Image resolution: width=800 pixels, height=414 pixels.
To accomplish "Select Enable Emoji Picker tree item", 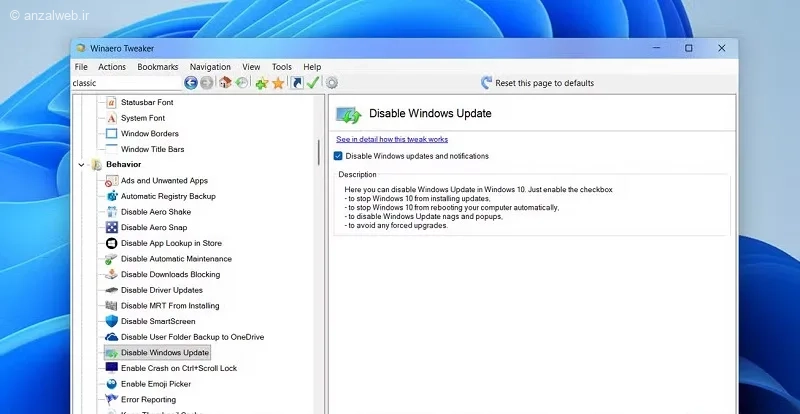I will 155,384.
